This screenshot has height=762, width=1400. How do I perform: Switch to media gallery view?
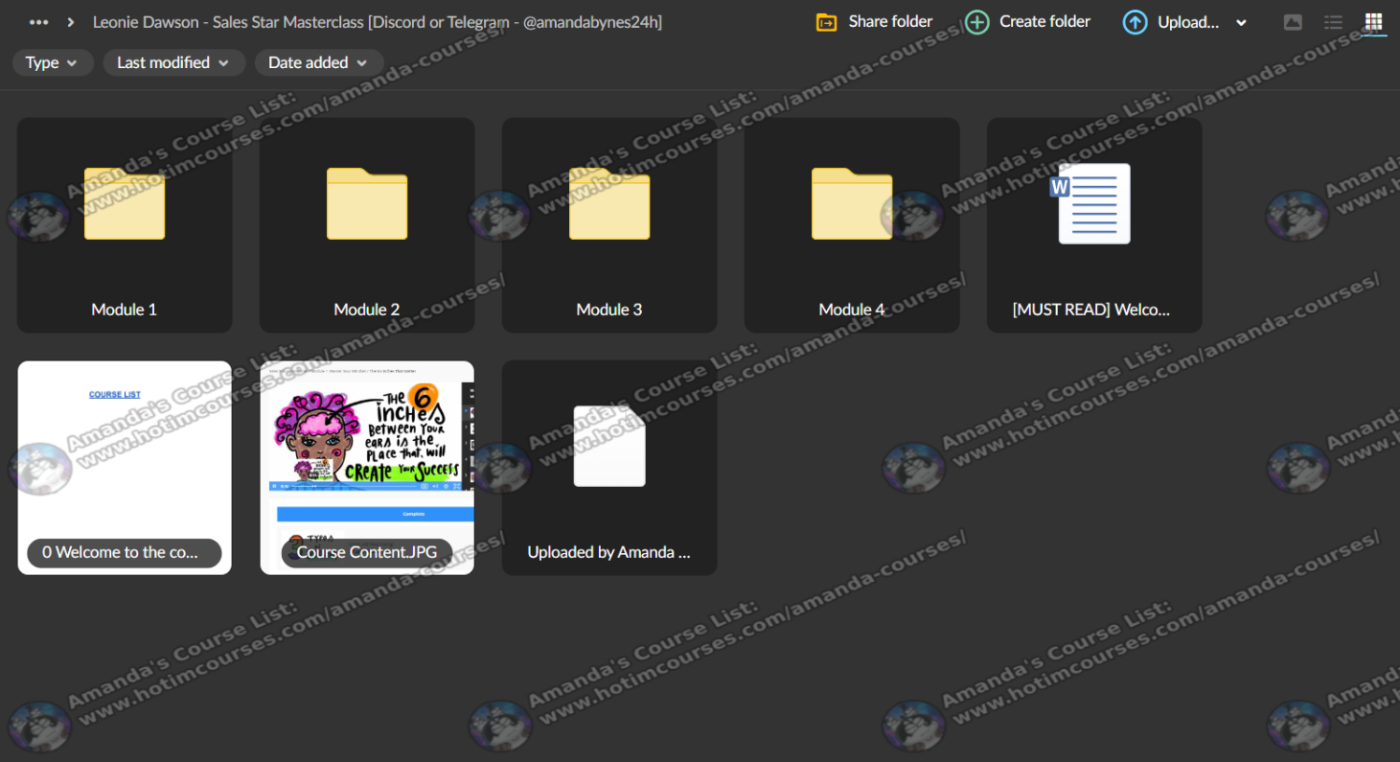pyautogui.click(x=1293, y=22)
